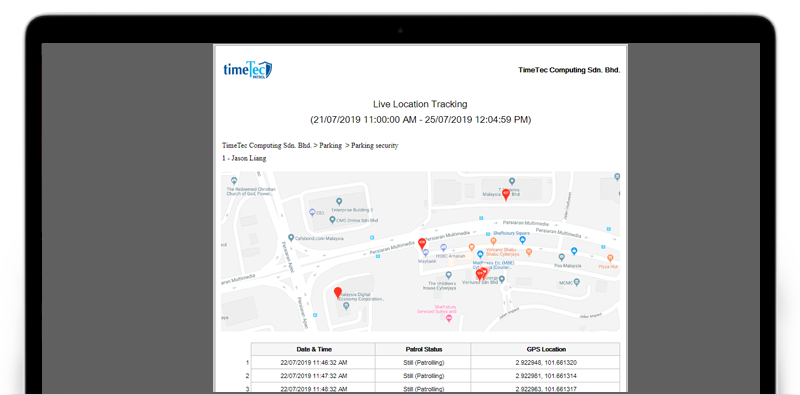The height and width of the screenshot is (395, 800).
Task: Select red tracking marker beside Maybank
Action: (x=422, y=243)
